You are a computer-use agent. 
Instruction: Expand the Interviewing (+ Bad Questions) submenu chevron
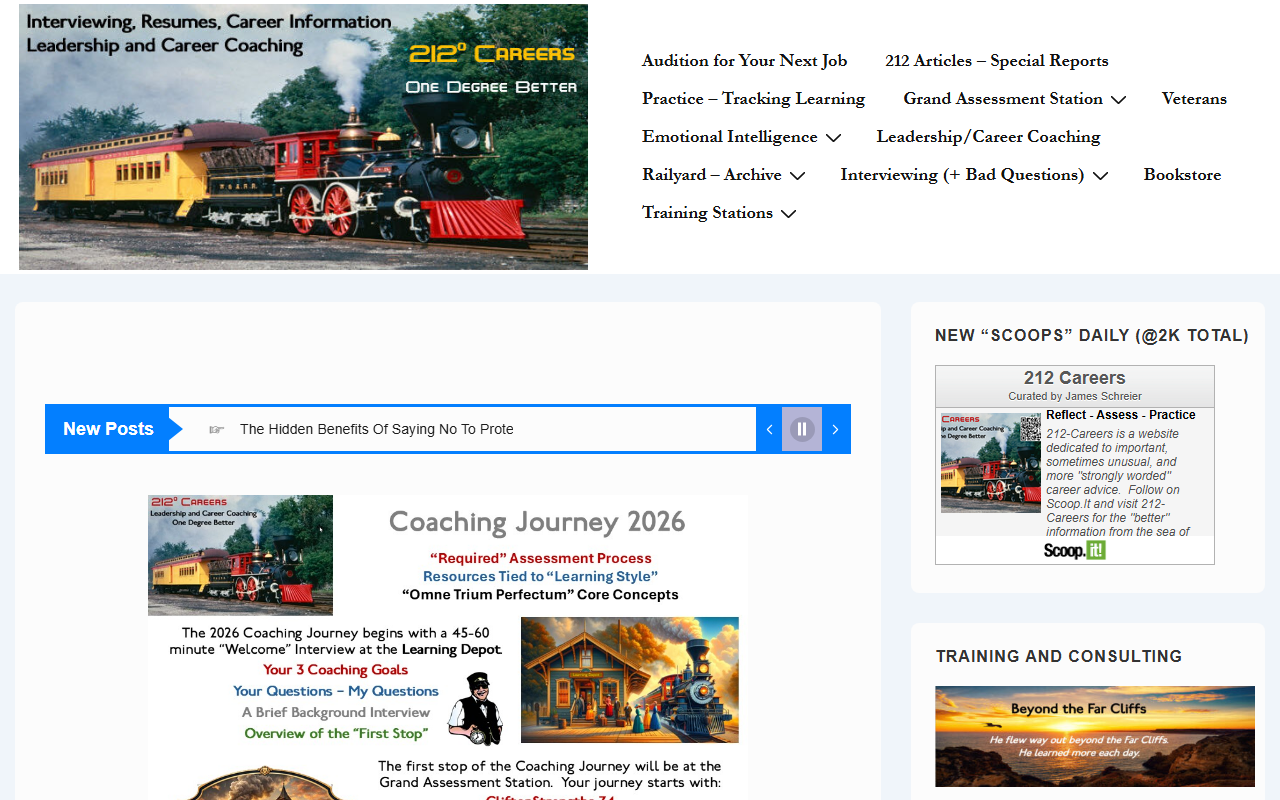1100,176
